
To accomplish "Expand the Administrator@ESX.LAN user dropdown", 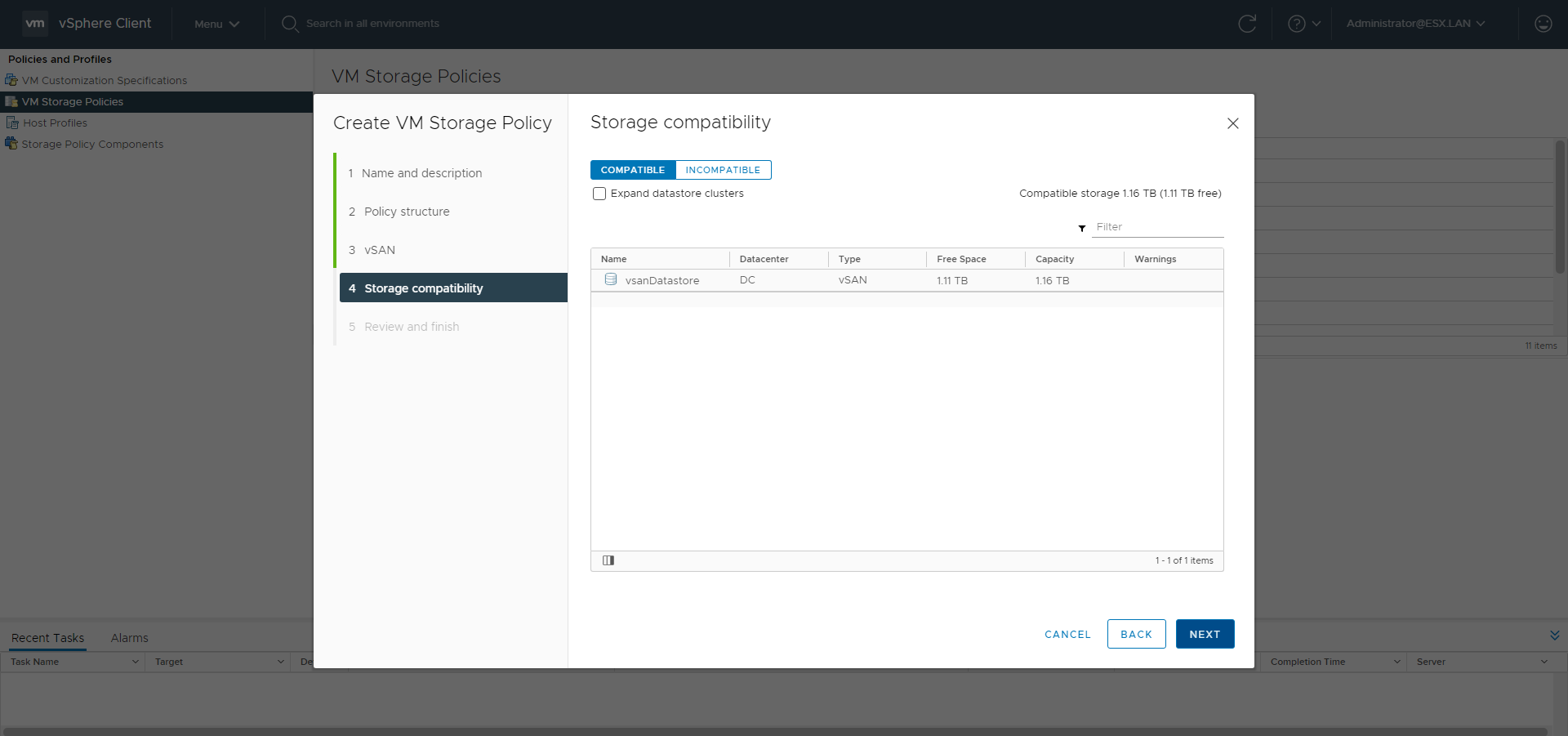I will coord(1414,24).
